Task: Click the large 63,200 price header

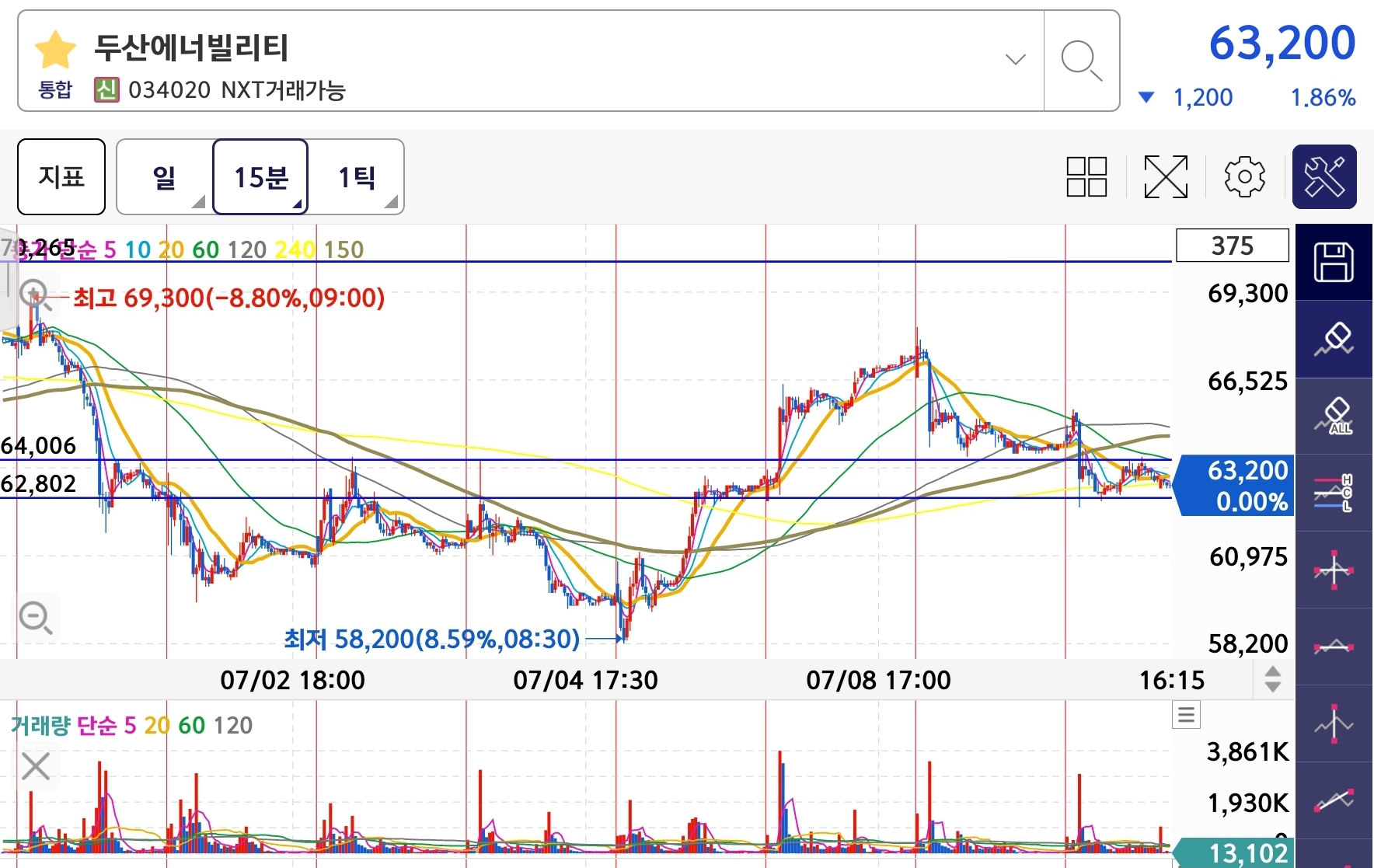Action: 1282,43
